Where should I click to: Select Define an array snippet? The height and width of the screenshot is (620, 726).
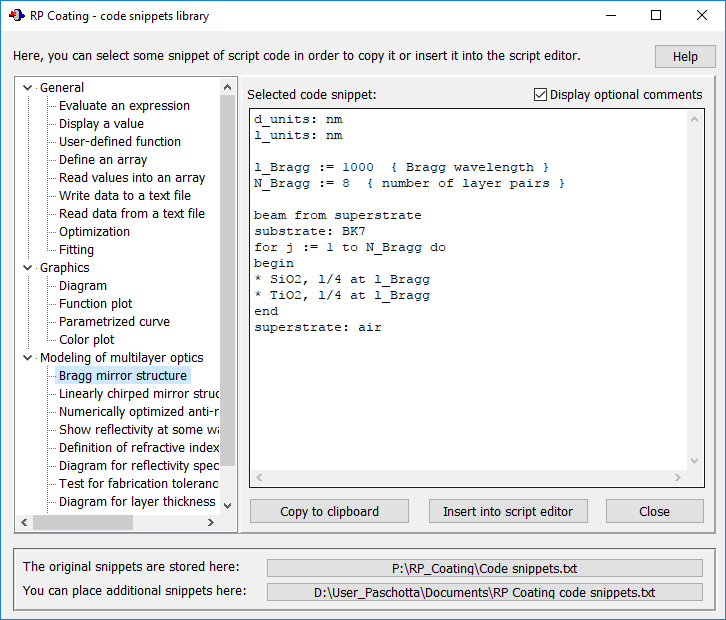[x=103, y=160]
